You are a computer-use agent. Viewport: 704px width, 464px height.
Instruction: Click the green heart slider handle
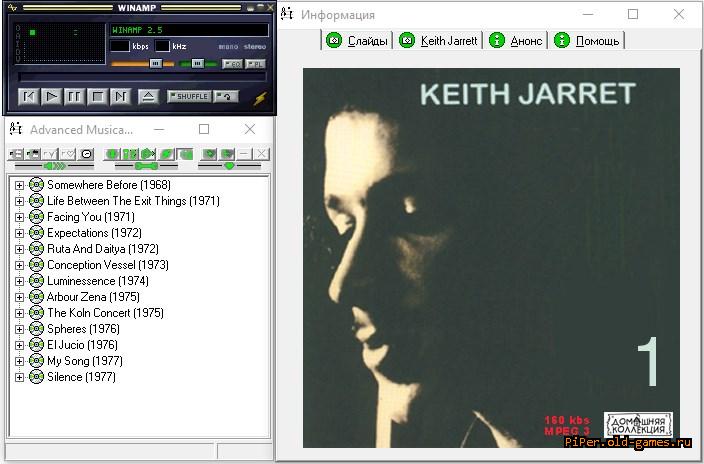[x=229, y=166]
